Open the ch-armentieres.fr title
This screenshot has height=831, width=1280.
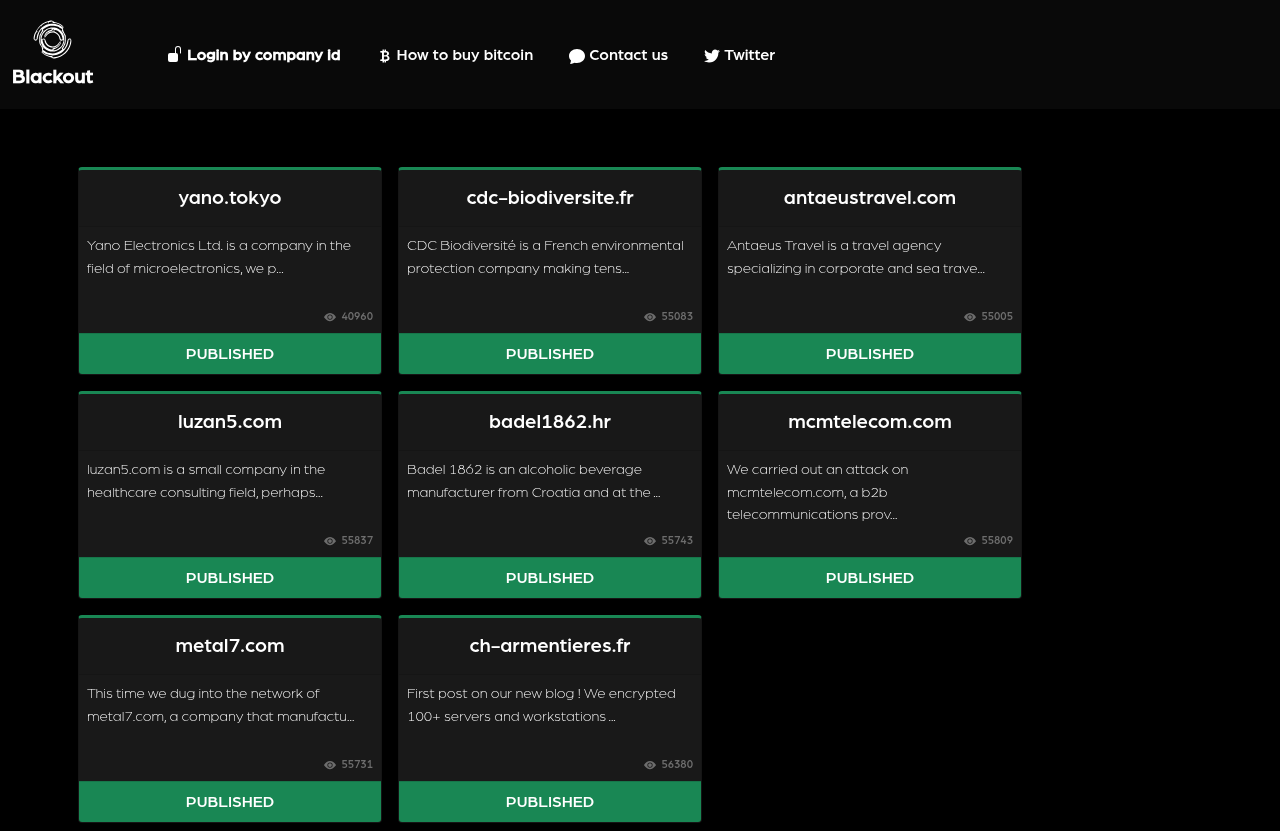coord(550,646)
